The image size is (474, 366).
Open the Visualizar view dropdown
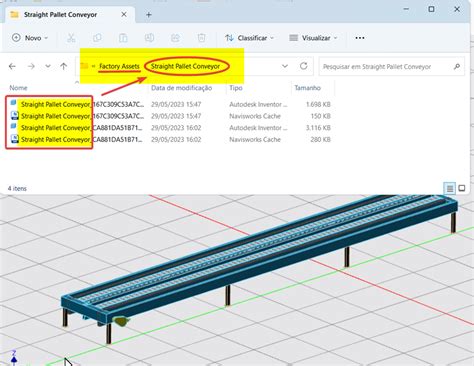(313, 38)
